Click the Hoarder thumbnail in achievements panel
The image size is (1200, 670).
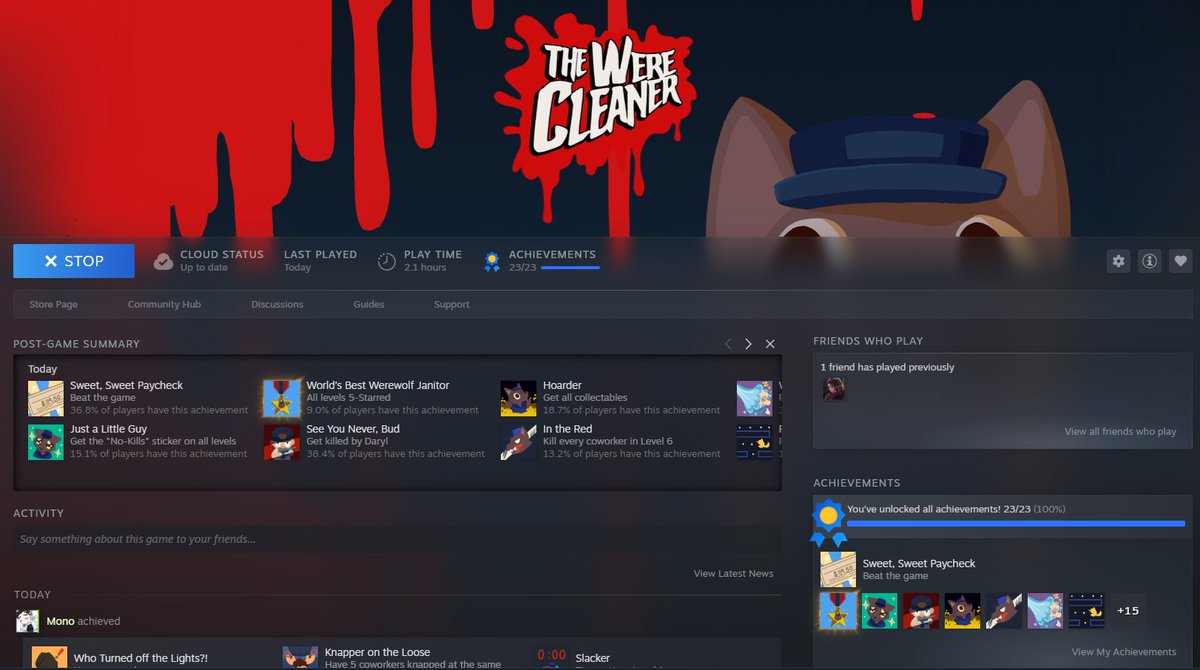(x=962, y=610)
